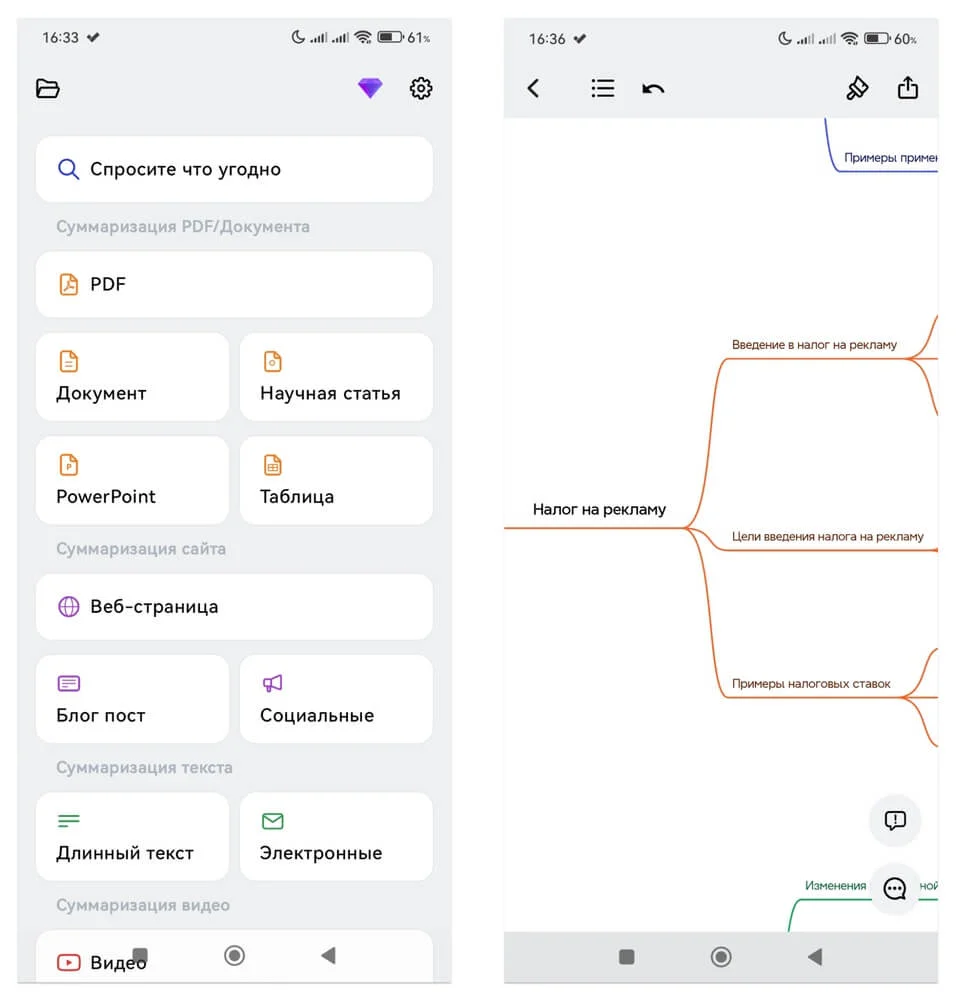Open settings with the gear icon
This screenshot has height=1000, width=956.
[421, 89]
